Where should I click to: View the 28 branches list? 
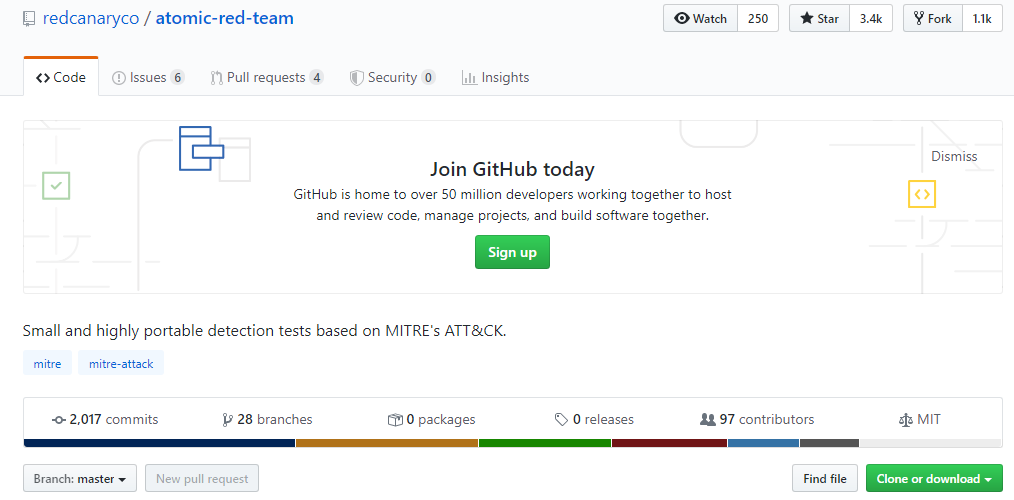(266, 419)
